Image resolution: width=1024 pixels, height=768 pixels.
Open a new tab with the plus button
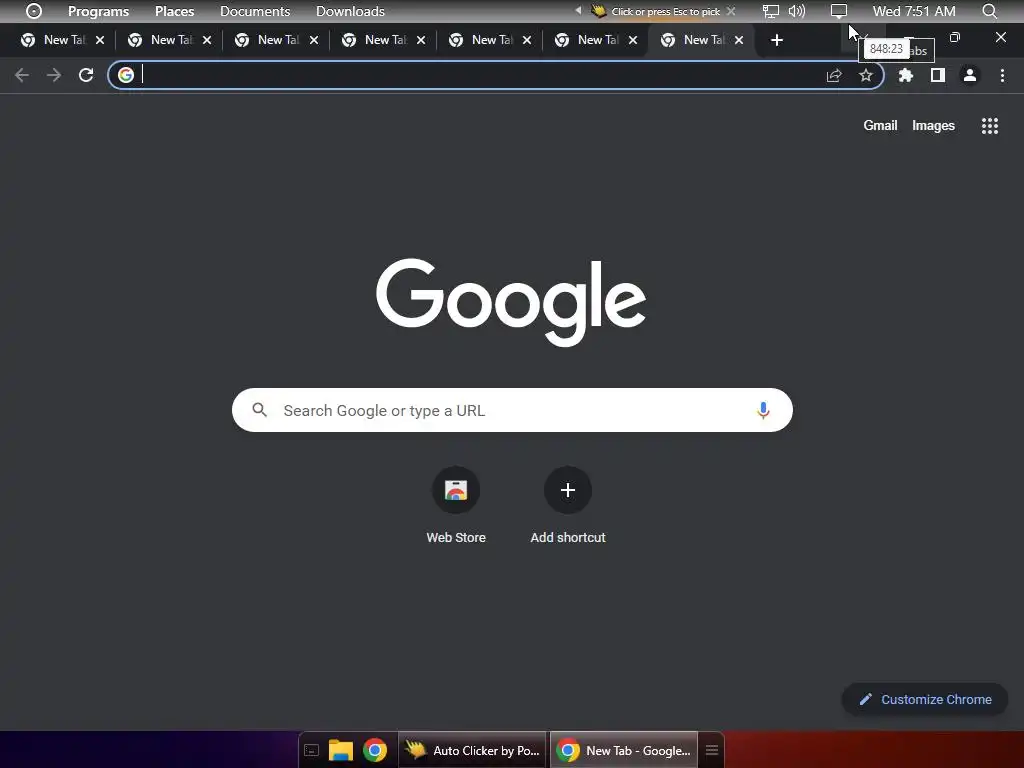coord(776,40)
